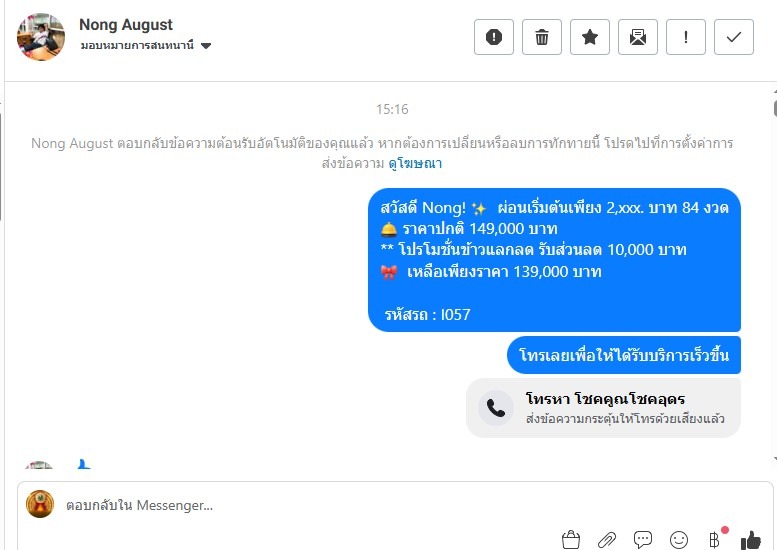Open payment request baht icon
Image resolution: width=777 pixels, height=550 pixels.
click(x=714, y=540)
